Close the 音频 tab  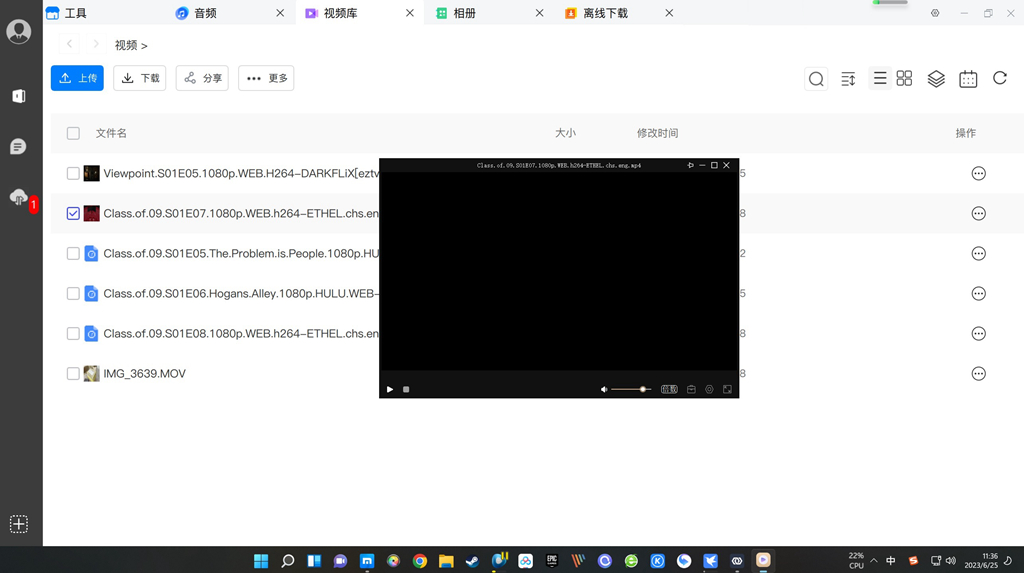click(280, 13)
